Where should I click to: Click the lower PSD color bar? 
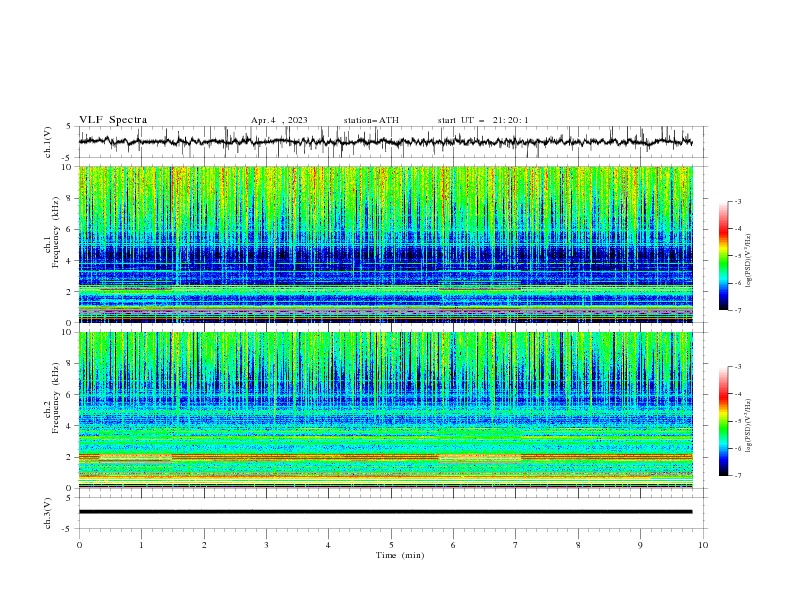point(723,421)
